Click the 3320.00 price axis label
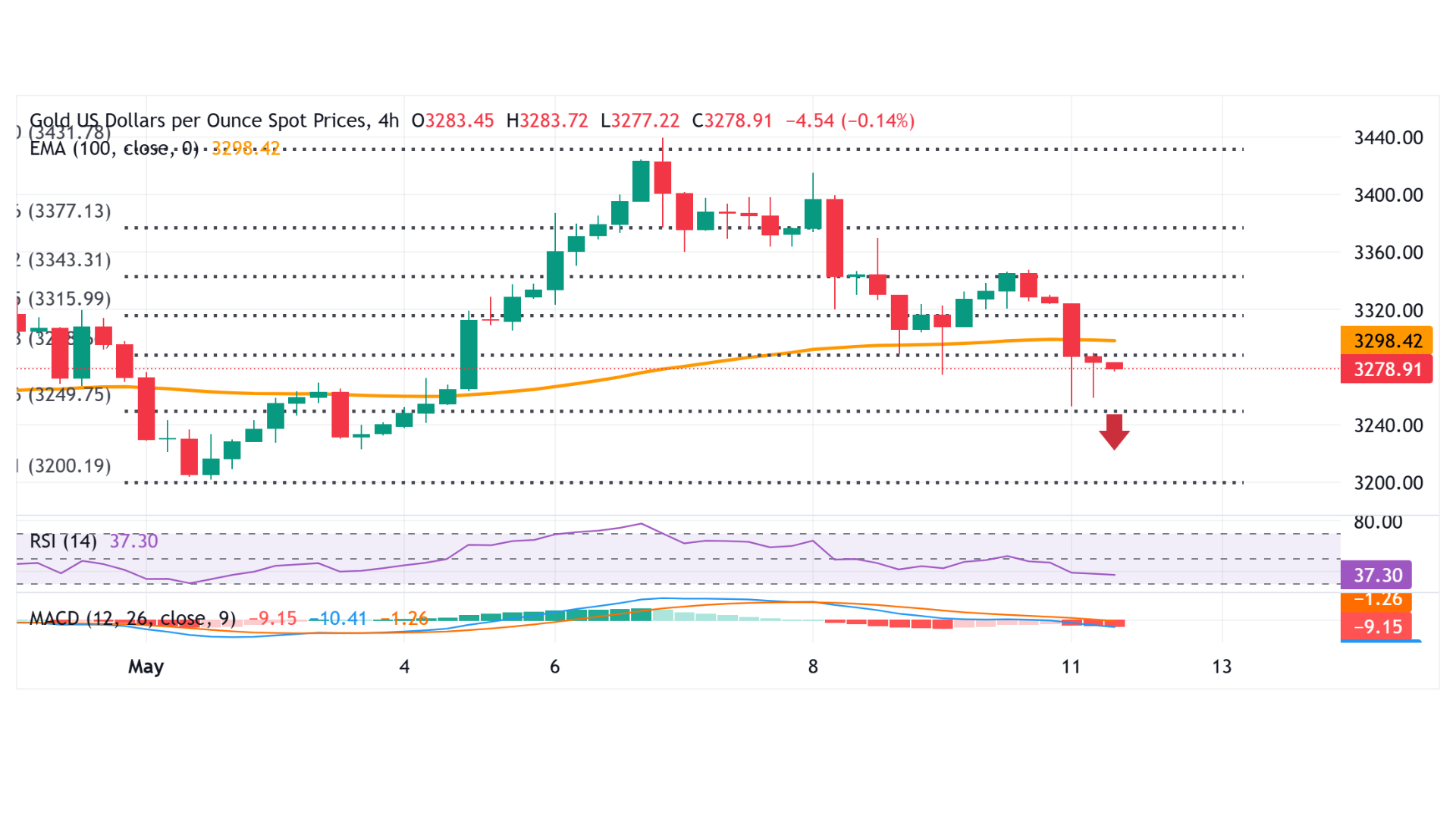Viewport: 1456px width, 819px height. pyautogui.click(x=1389, y=310)
